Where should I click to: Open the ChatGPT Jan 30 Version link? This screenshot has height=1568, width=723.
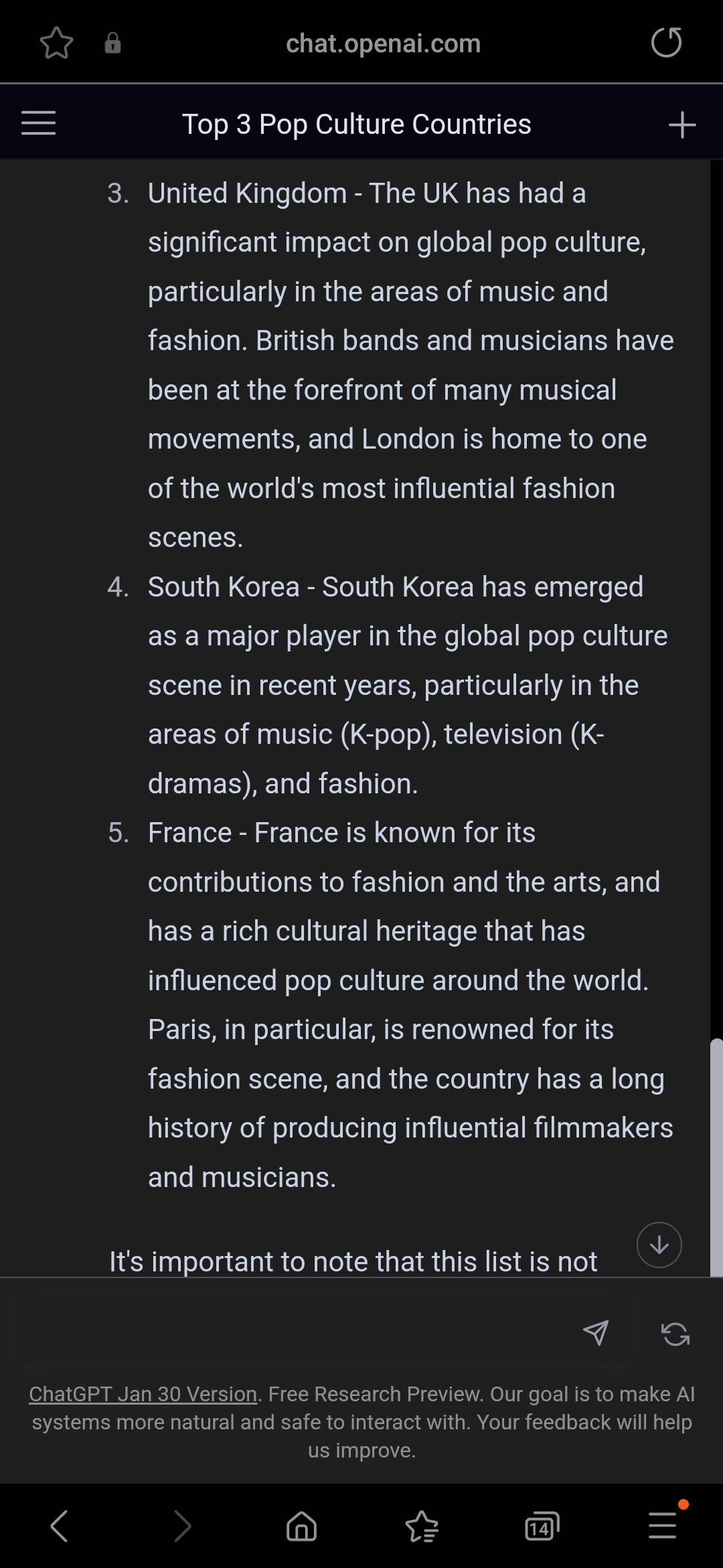click(x=143, y=1394)
